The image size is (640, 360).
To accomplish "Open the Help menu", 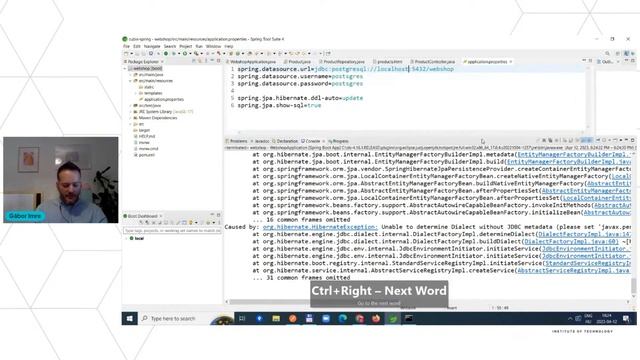I will (229, 47).
